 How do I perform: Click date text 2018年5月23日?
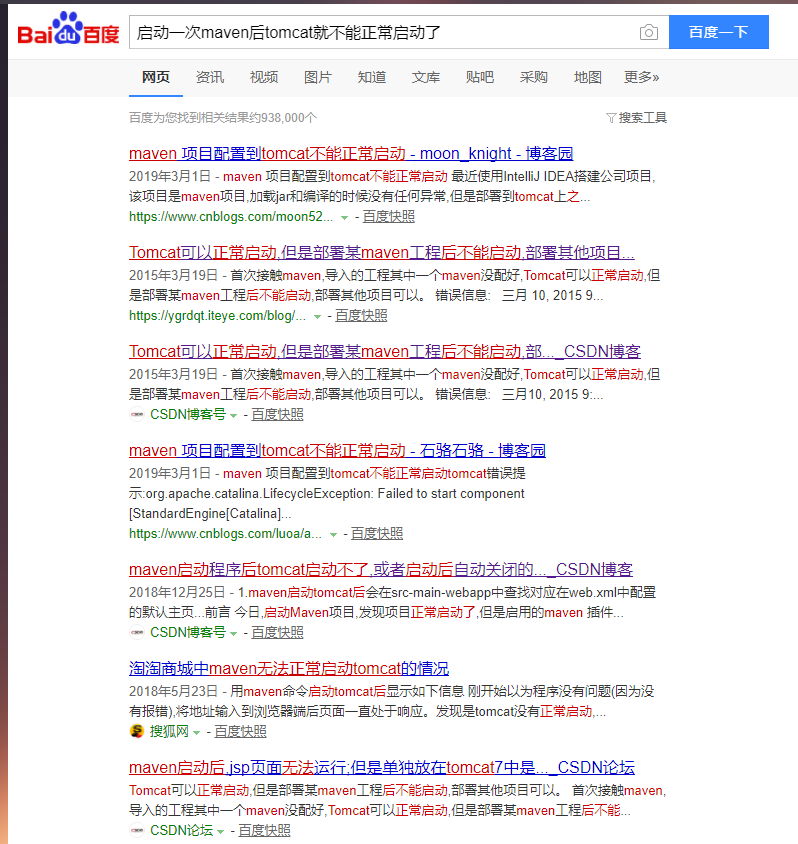[173, 692]
